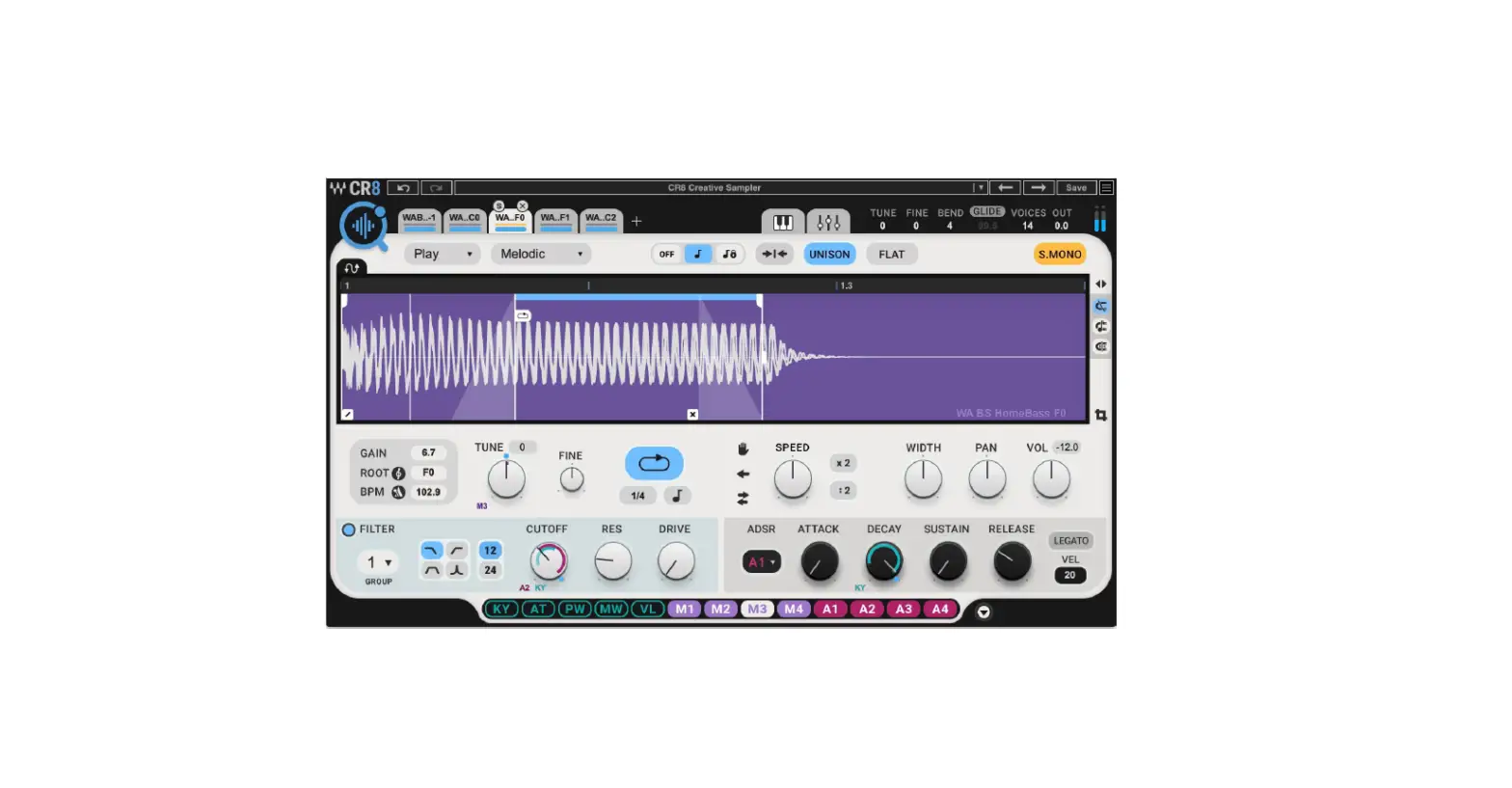Screen dimensions: 1512x788
Task: Click the ROOT tuning-fork detect icon
Action: (x=398, y=474)
